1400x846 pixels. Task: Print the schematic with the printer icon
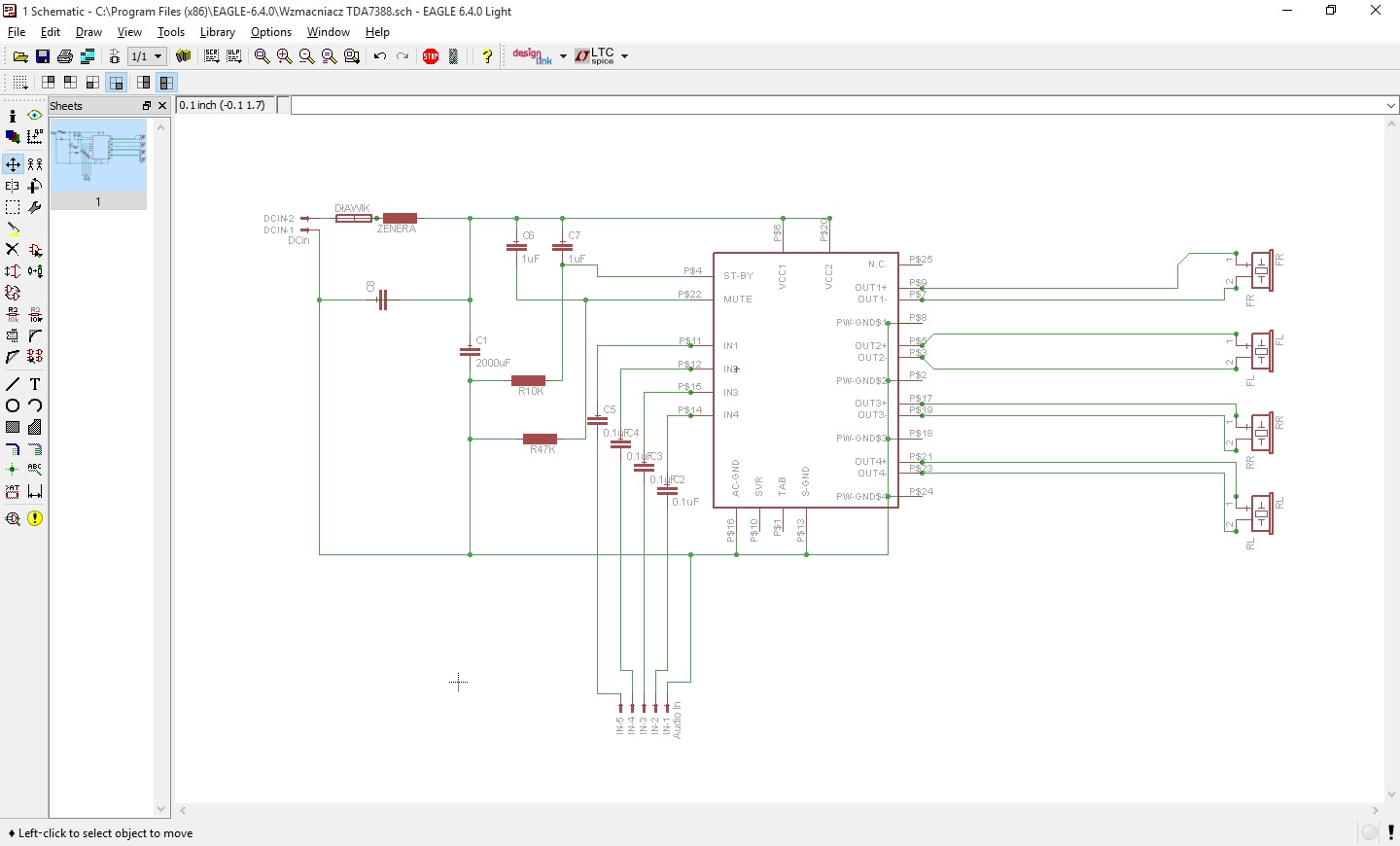tap(64, 56)
